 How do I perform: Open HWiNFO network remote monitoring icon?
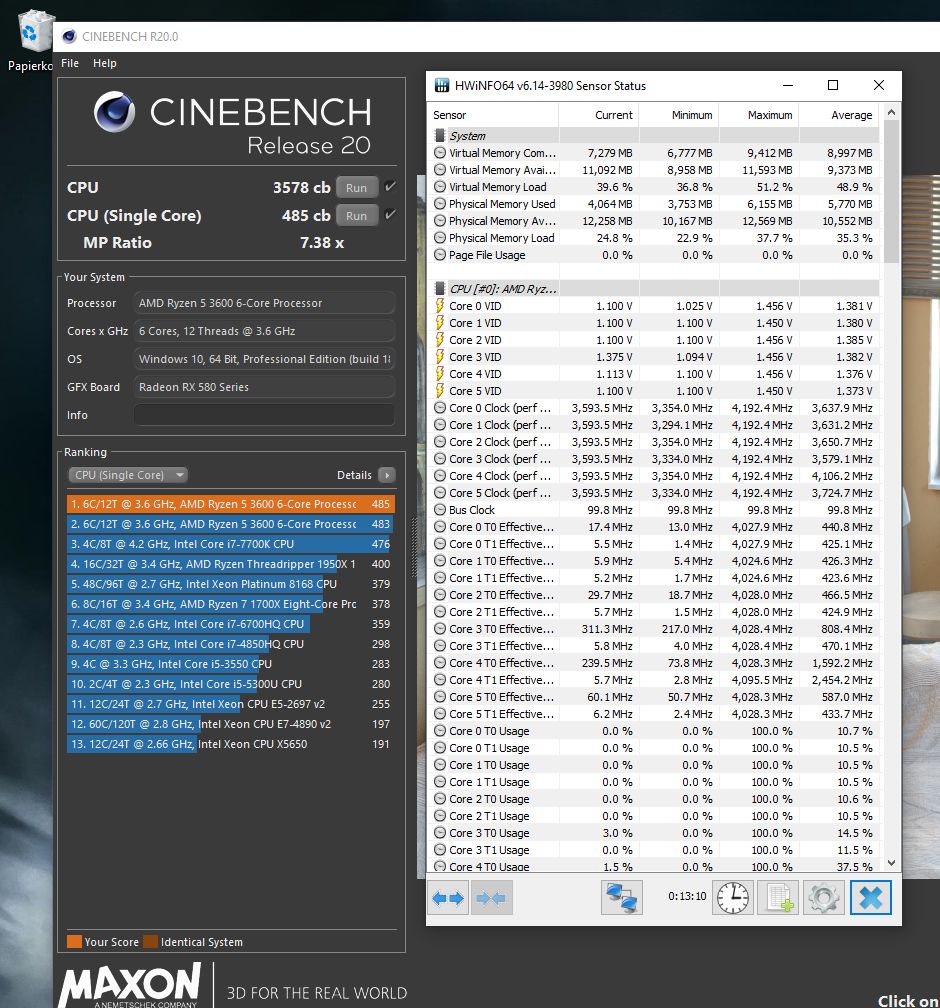tap(622, 897)
